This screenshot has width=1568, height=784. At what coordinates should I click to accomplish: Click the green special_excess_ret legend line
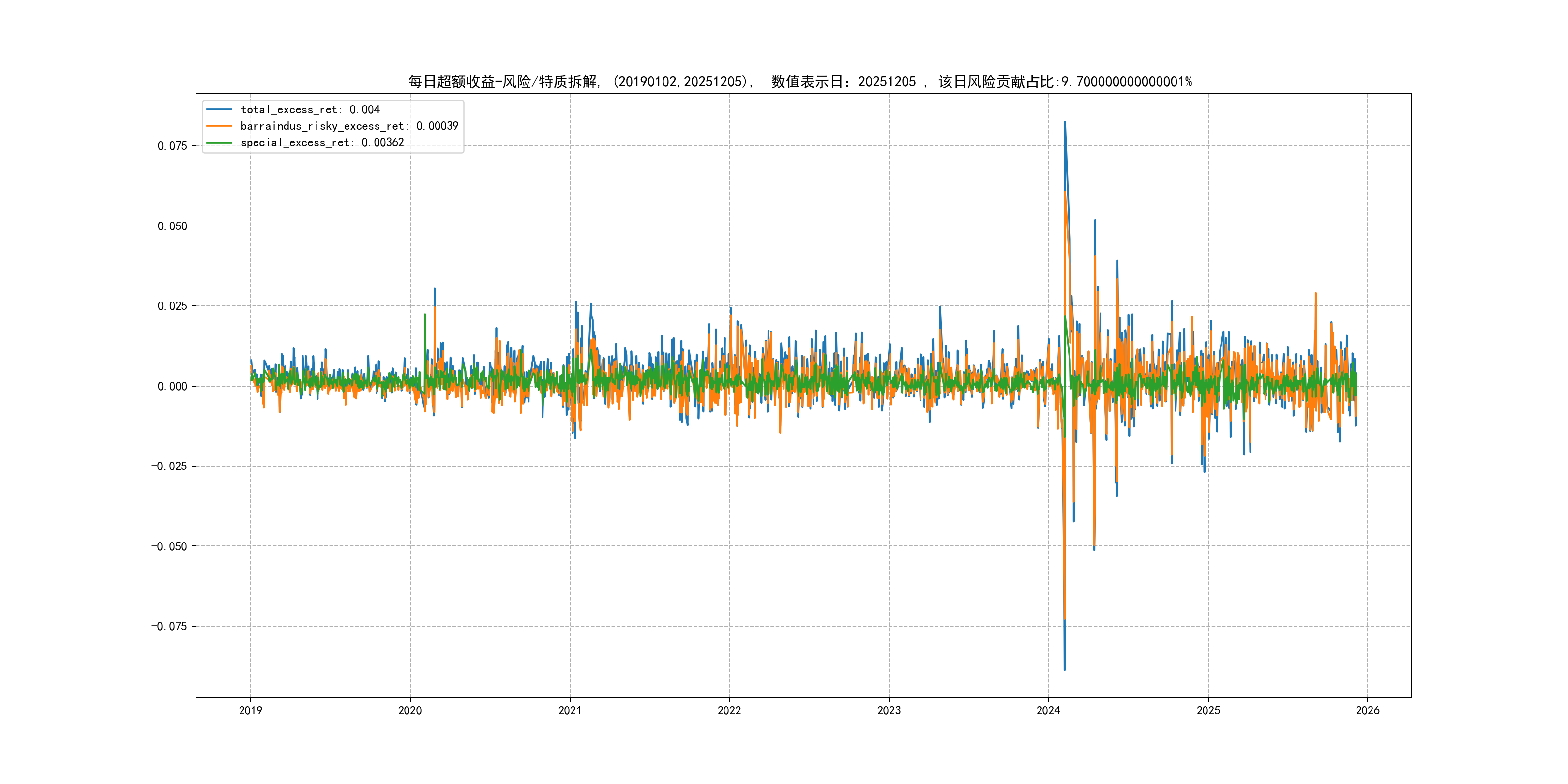(x=219, y=142)
